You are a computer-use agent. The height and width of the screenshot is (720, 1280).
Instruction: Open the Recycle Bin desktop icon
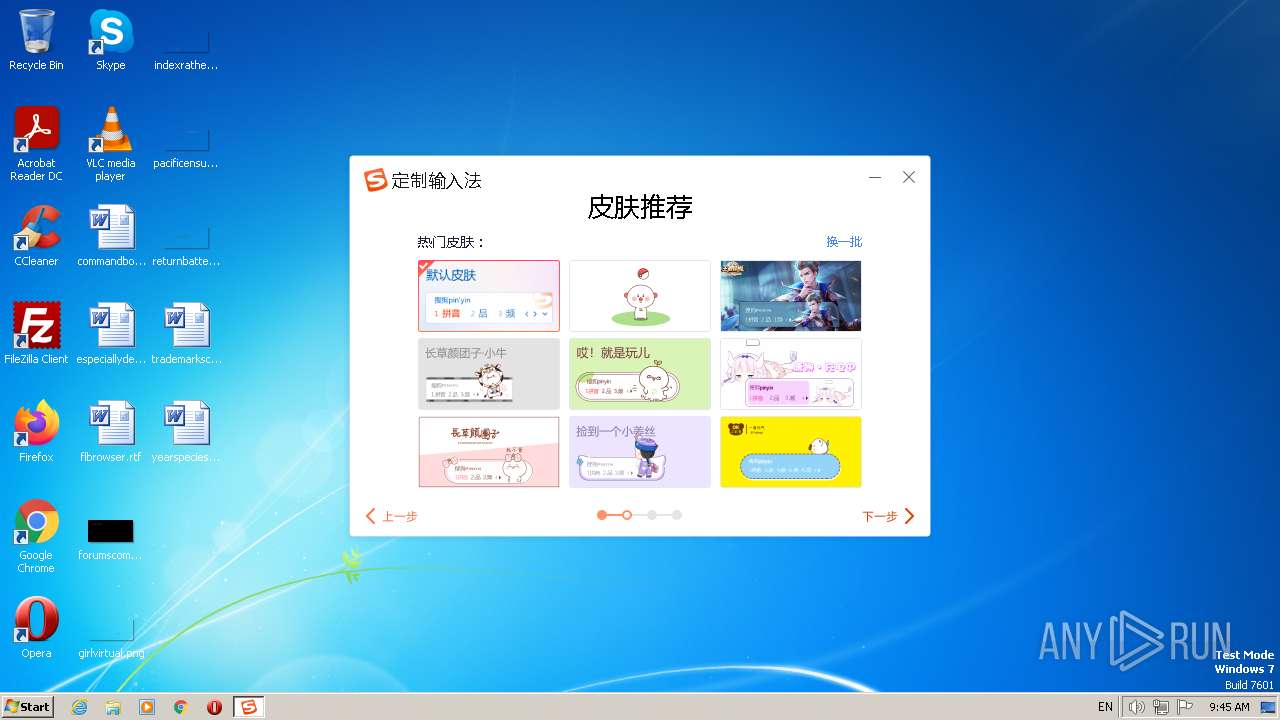(36, 40)
